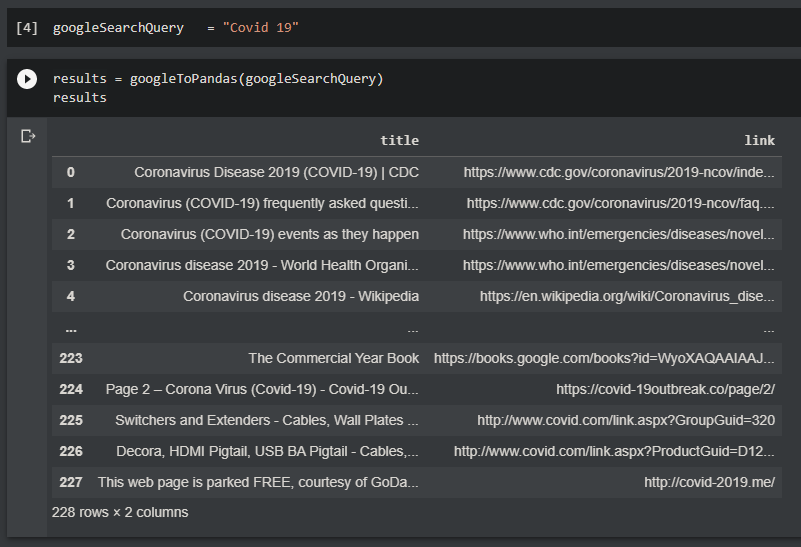Open the cdc.gov index link in row 0
The width and height of the screenshot is (801, 547).
[618, 172]
